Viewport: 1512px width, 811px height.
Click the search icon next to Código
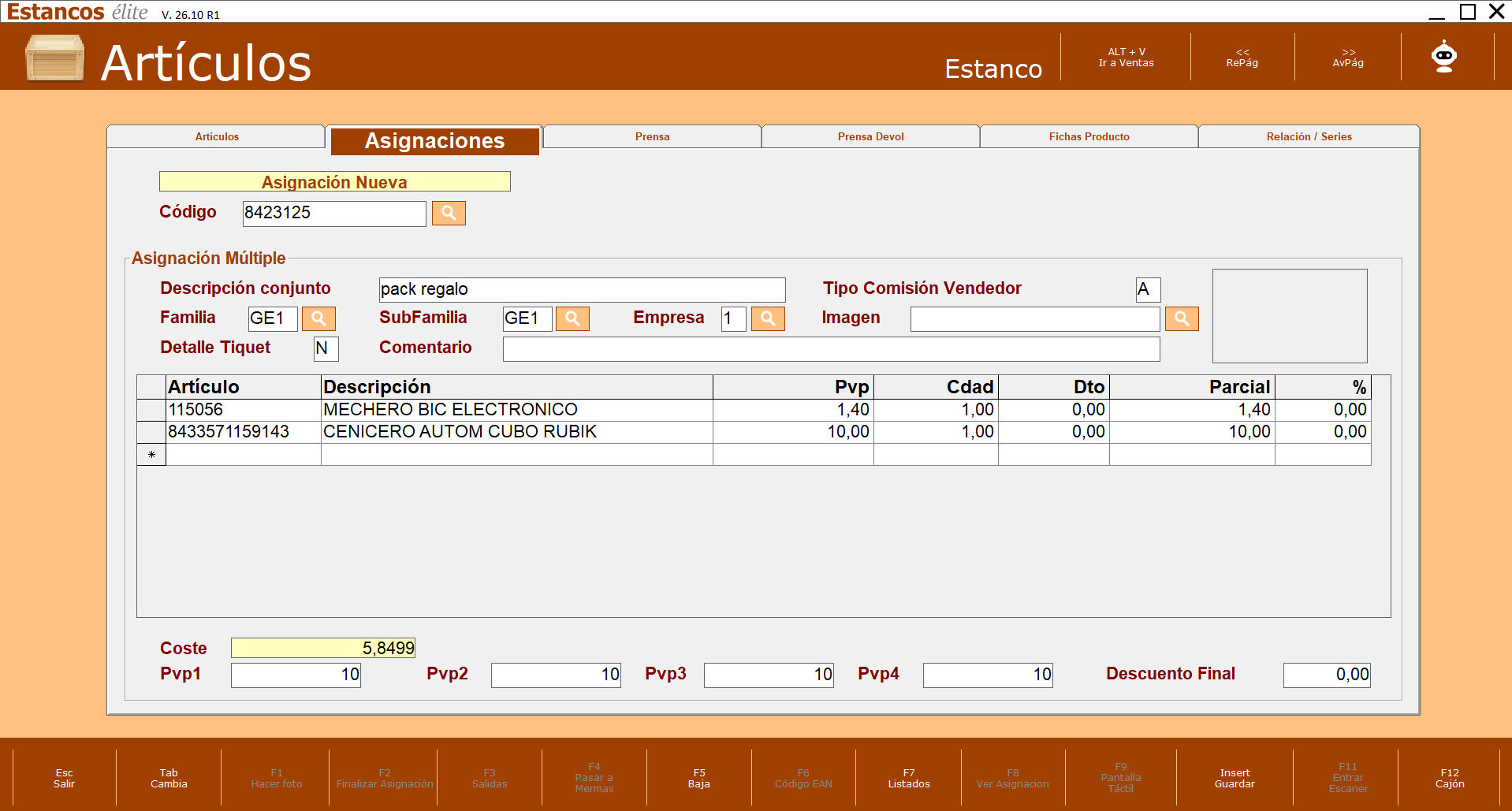(449, 213)
